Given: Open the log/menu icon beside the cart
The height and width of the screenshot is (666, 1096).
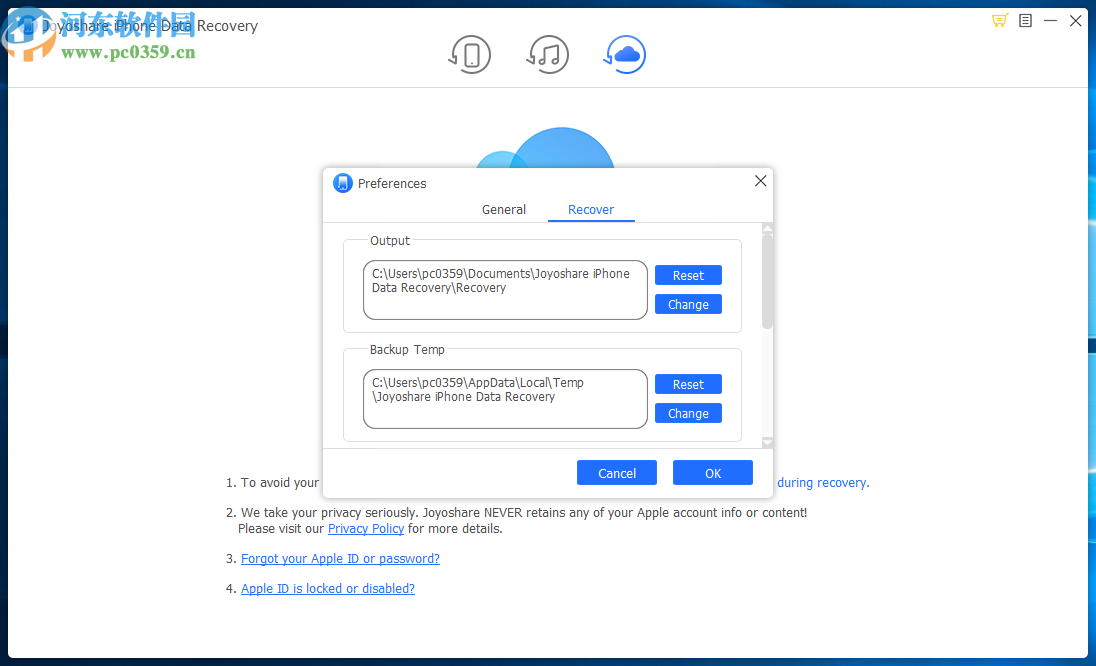Looking at the screenshot, I should pos(1025,20).
